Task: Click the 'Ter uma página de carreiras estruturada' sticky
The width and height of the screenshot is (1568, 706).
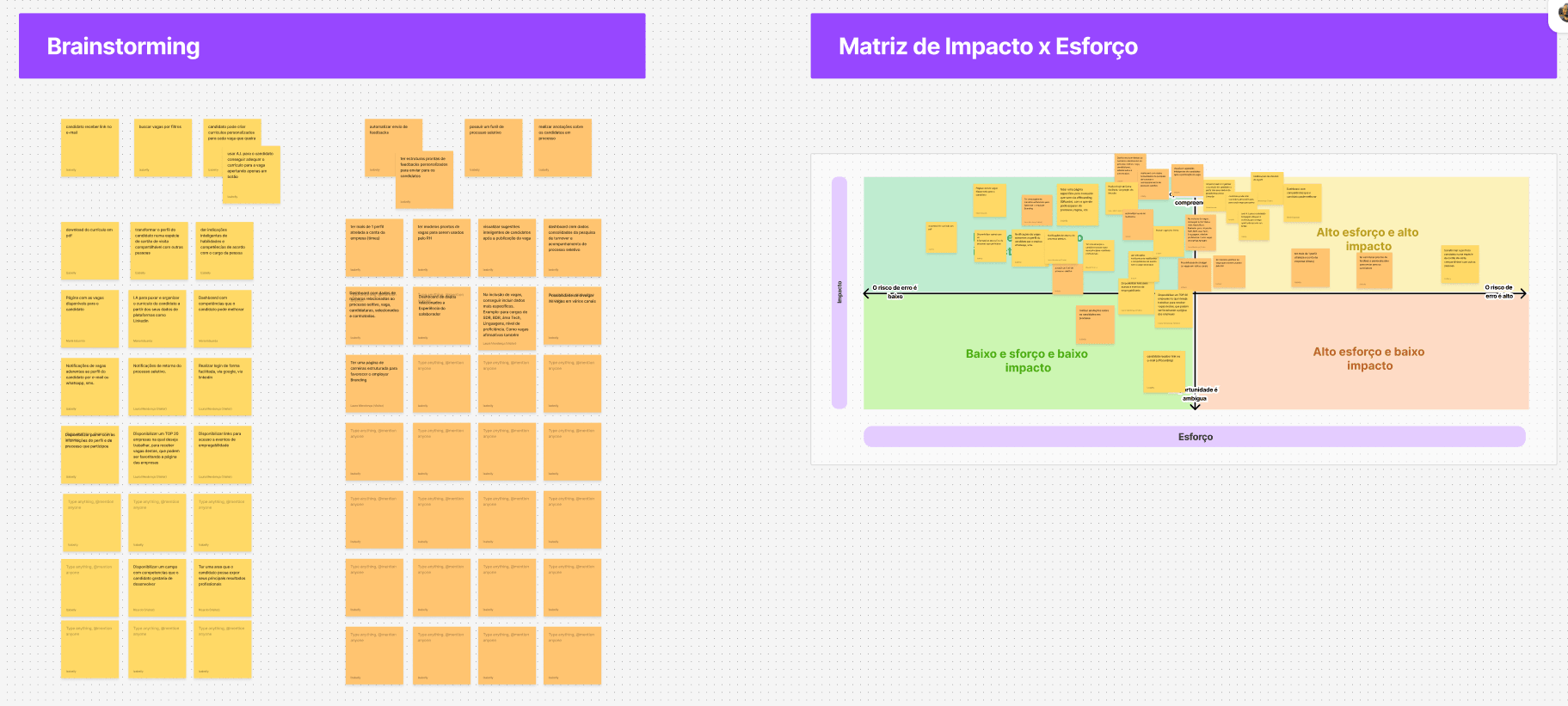Action: click(x=374, y=384)
